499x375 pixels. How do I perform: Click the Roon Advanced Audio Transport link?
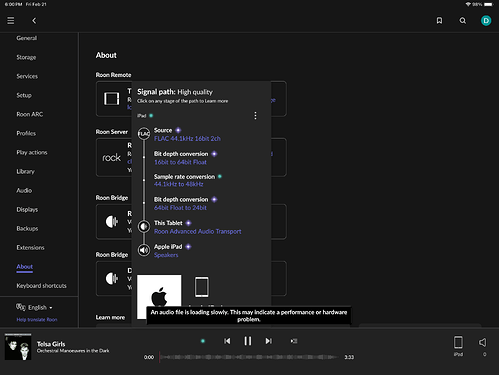(x=197, y=231)
